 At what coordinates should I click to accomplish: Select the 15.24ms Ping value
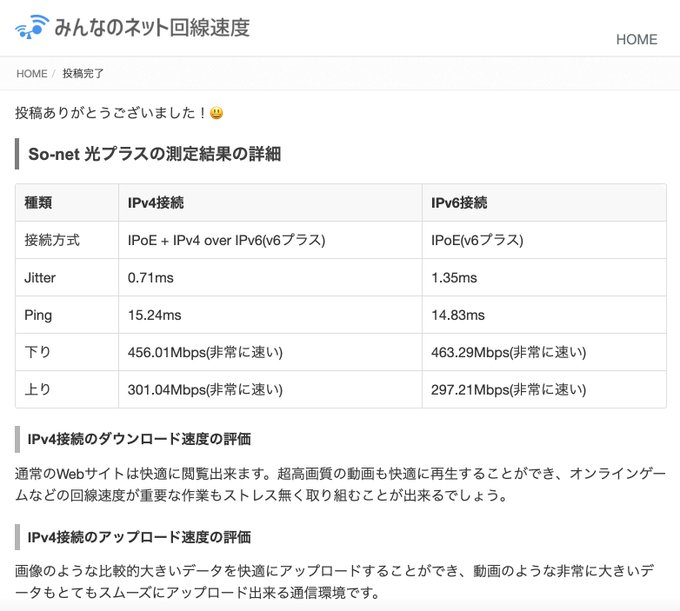coord(154,315)
